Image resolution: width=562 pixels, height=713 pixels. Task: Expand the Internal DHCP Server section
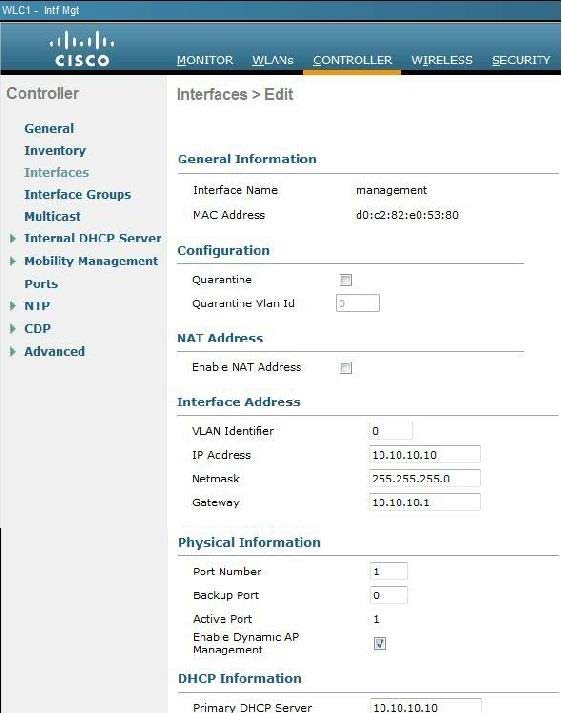[13, 238]
